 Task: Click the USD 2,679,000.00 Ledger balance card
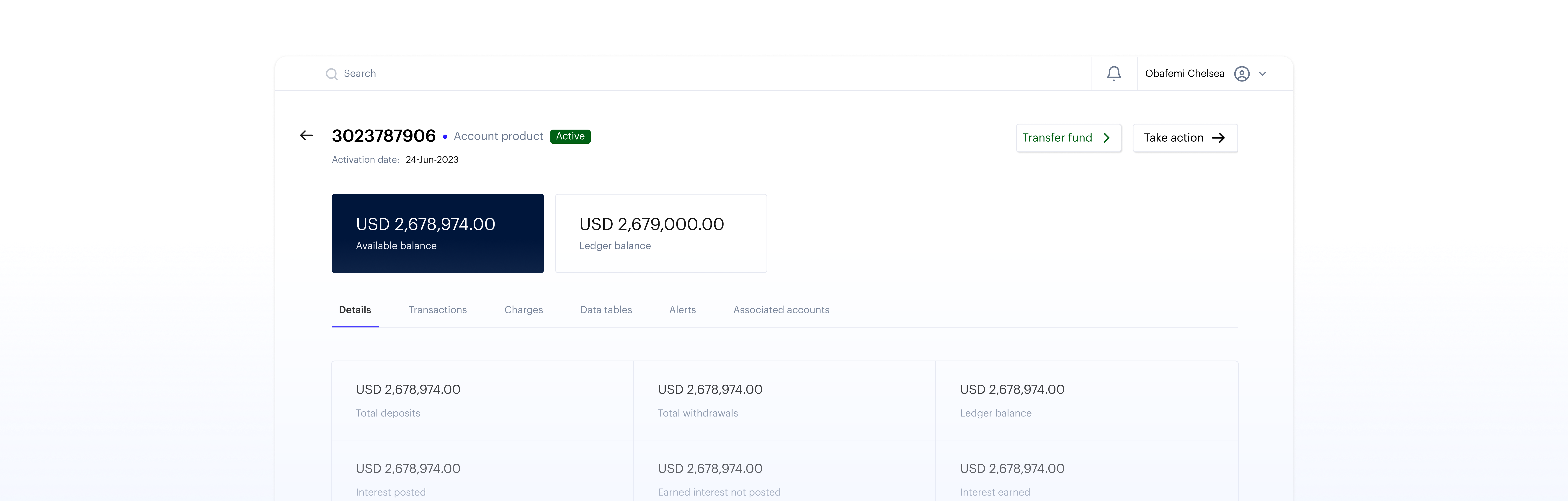tap(661, 233)
